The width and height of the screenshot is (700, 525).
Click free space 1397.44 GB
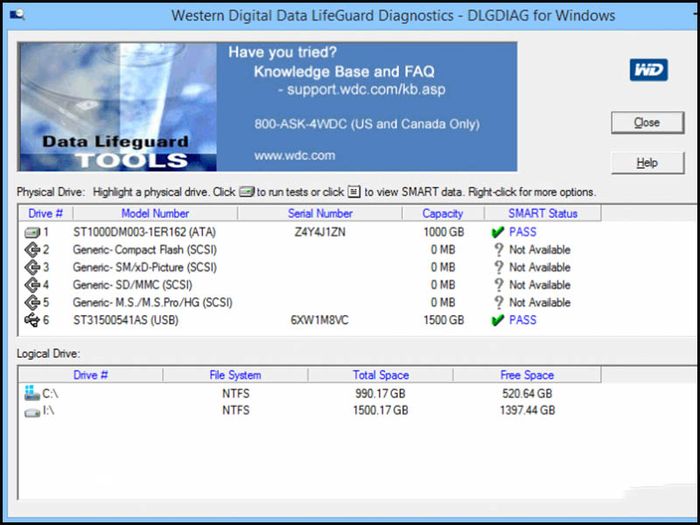[x=527, y=410]
